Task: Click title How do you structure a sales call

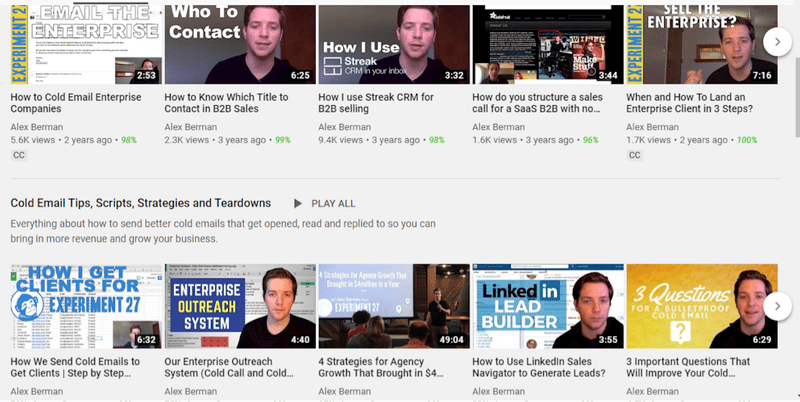Action: [x=537, y=103]
